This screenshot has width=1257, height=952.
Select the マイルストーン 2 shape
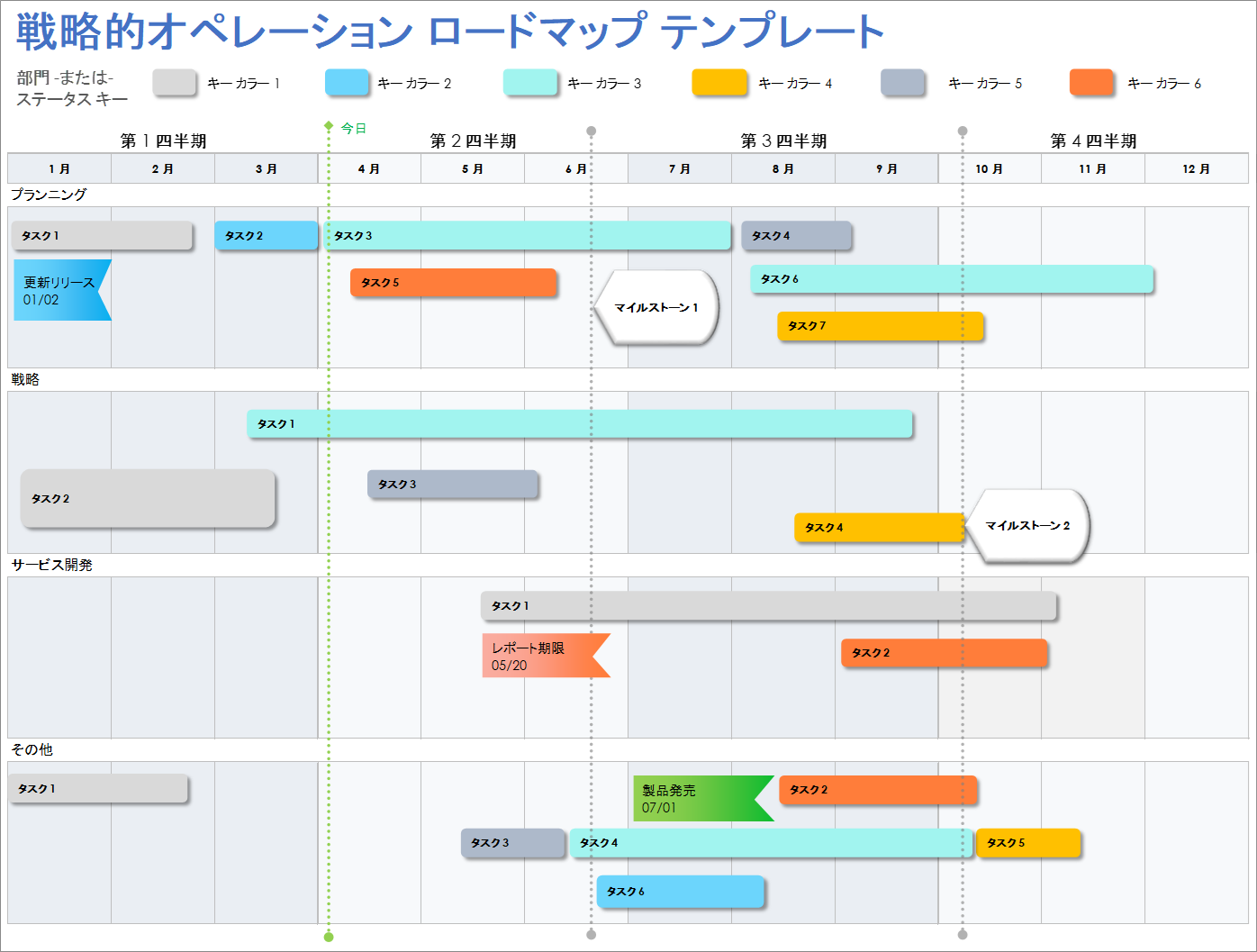[x=1027, y=526]
